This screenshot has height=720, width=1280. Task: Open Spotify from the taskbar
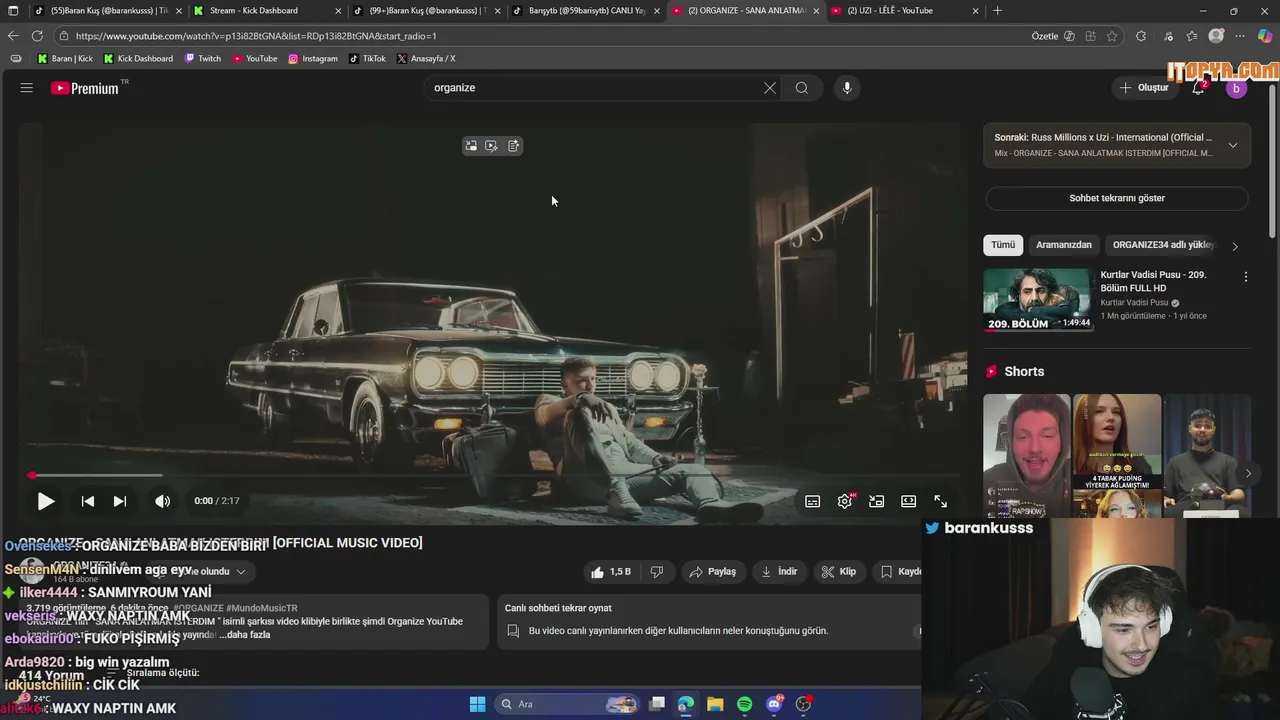coord(745,704)
